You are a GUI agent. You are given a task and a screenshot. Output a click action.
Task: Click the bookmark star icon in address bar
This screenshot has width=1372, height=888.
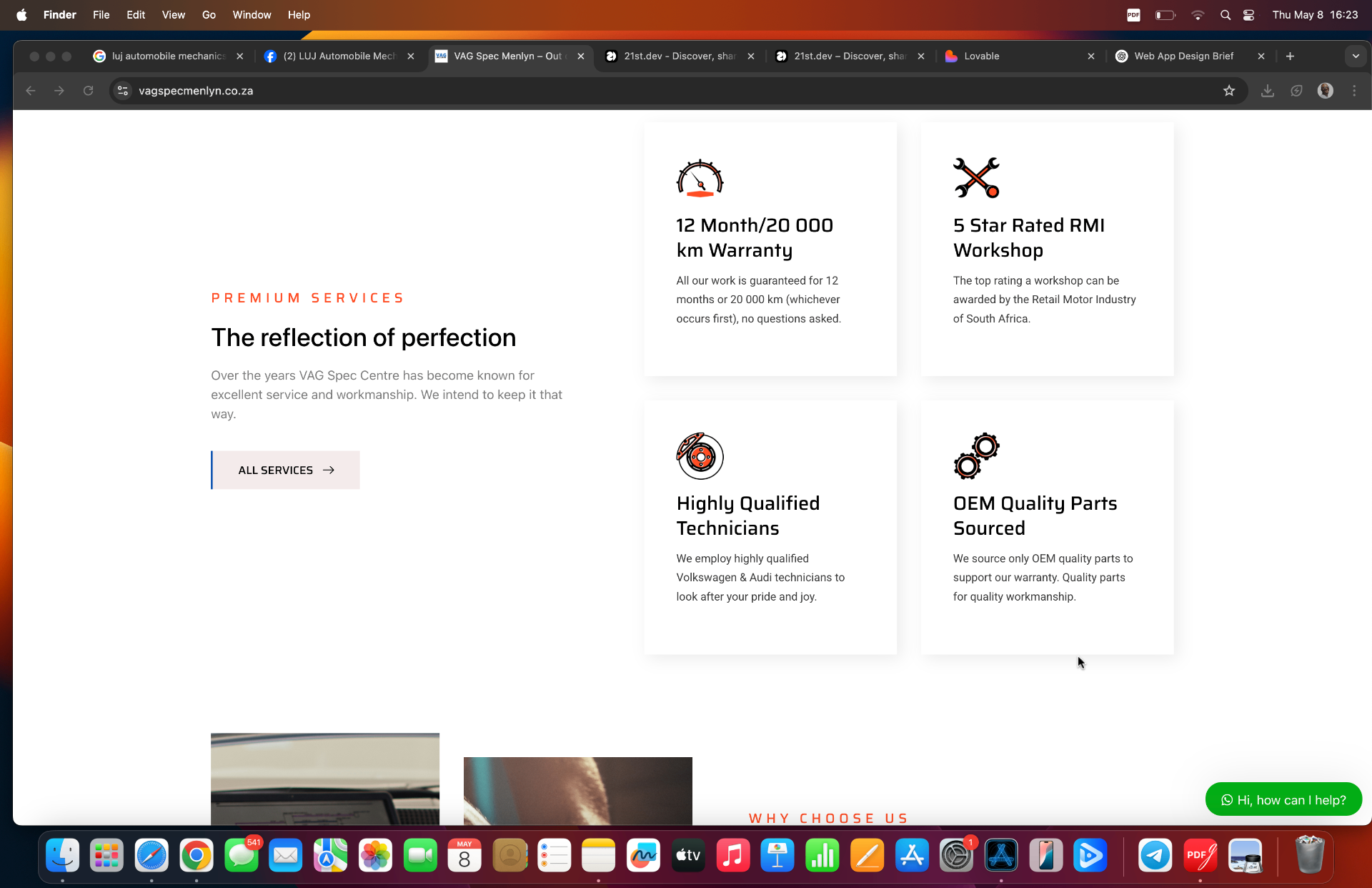pyautogui.click(x=1228, y=91)
